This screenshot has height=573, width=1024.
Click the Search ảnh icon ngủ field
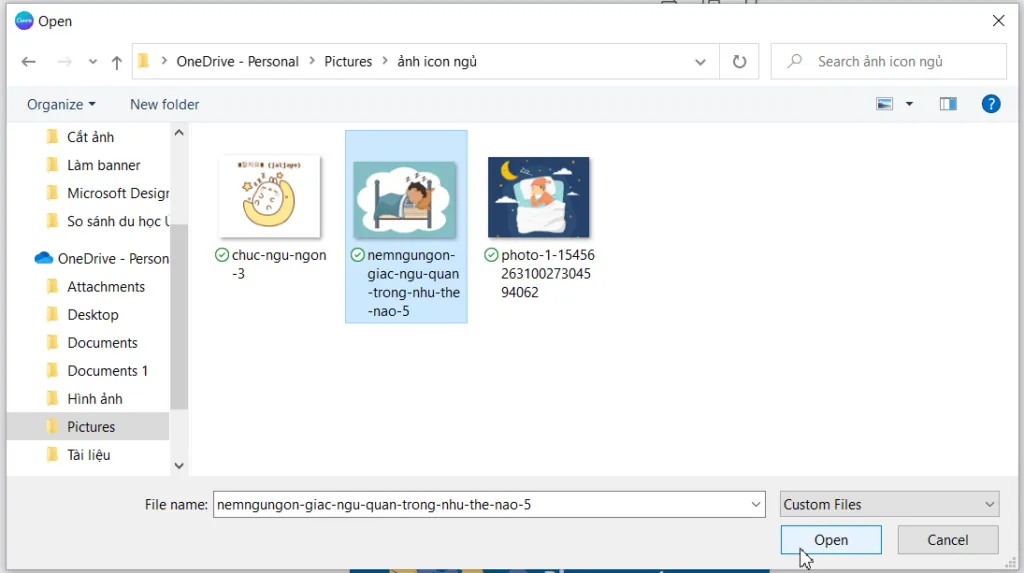point(889,61)
